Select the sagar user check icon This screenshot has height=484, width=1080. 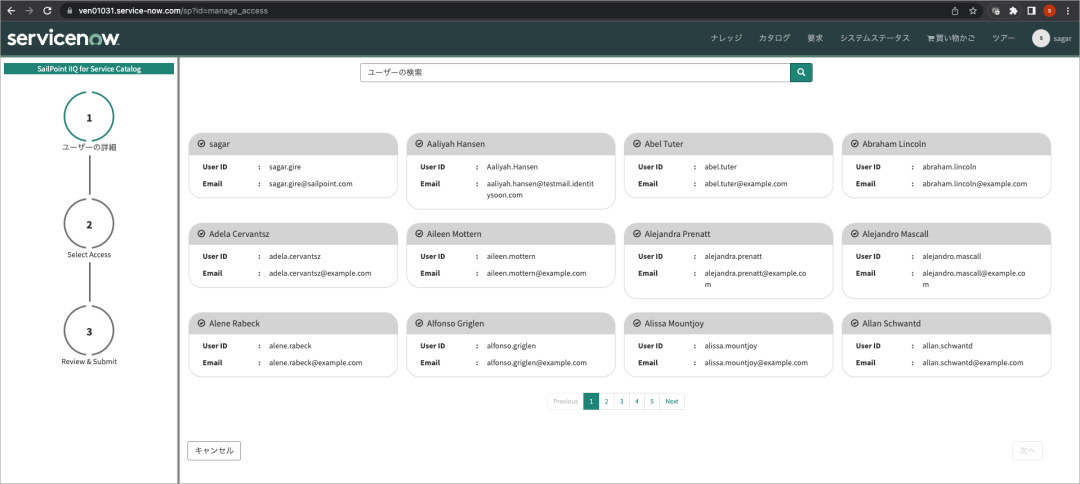pos(201,144)
